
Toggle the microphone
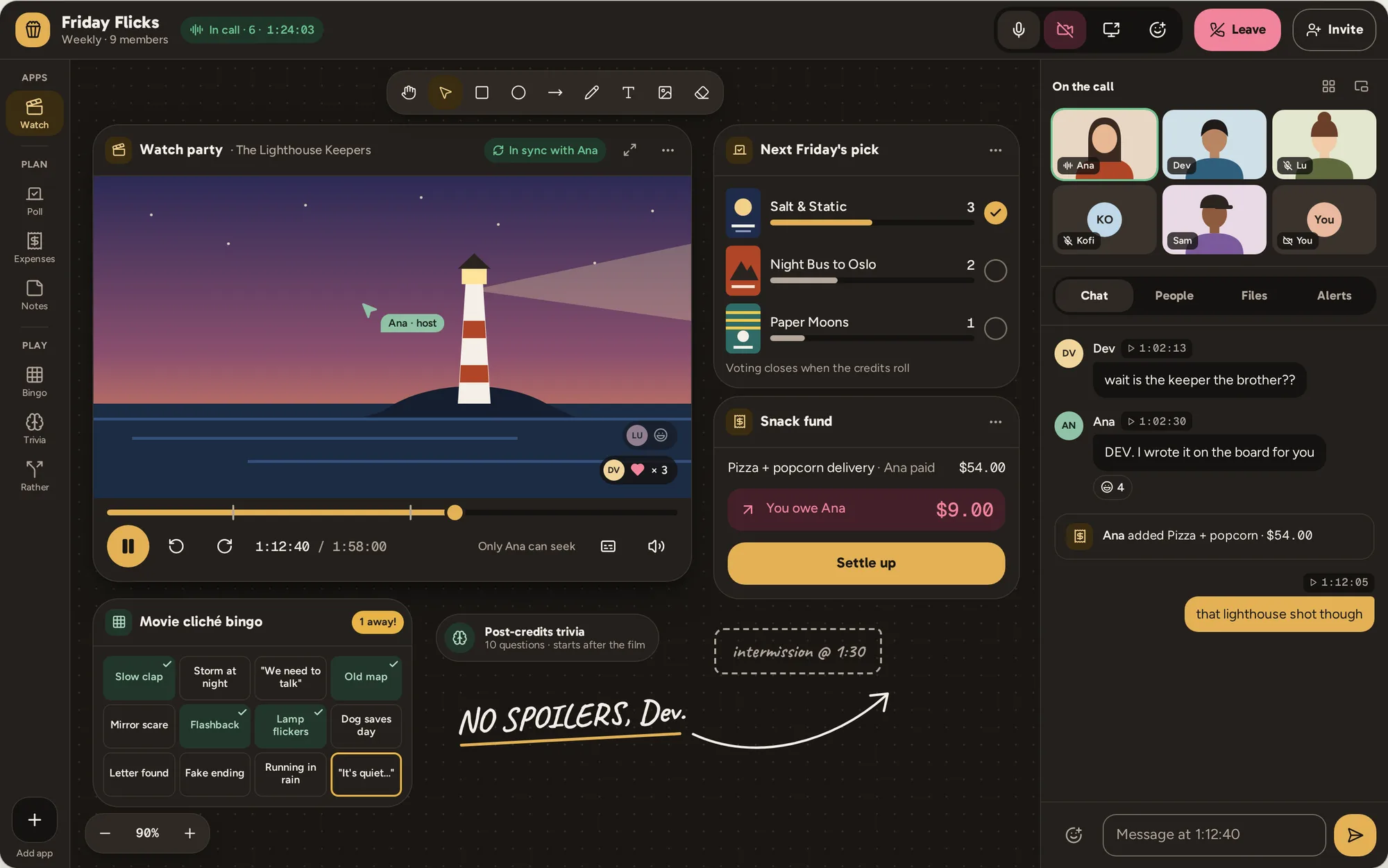pos(1018,29)
